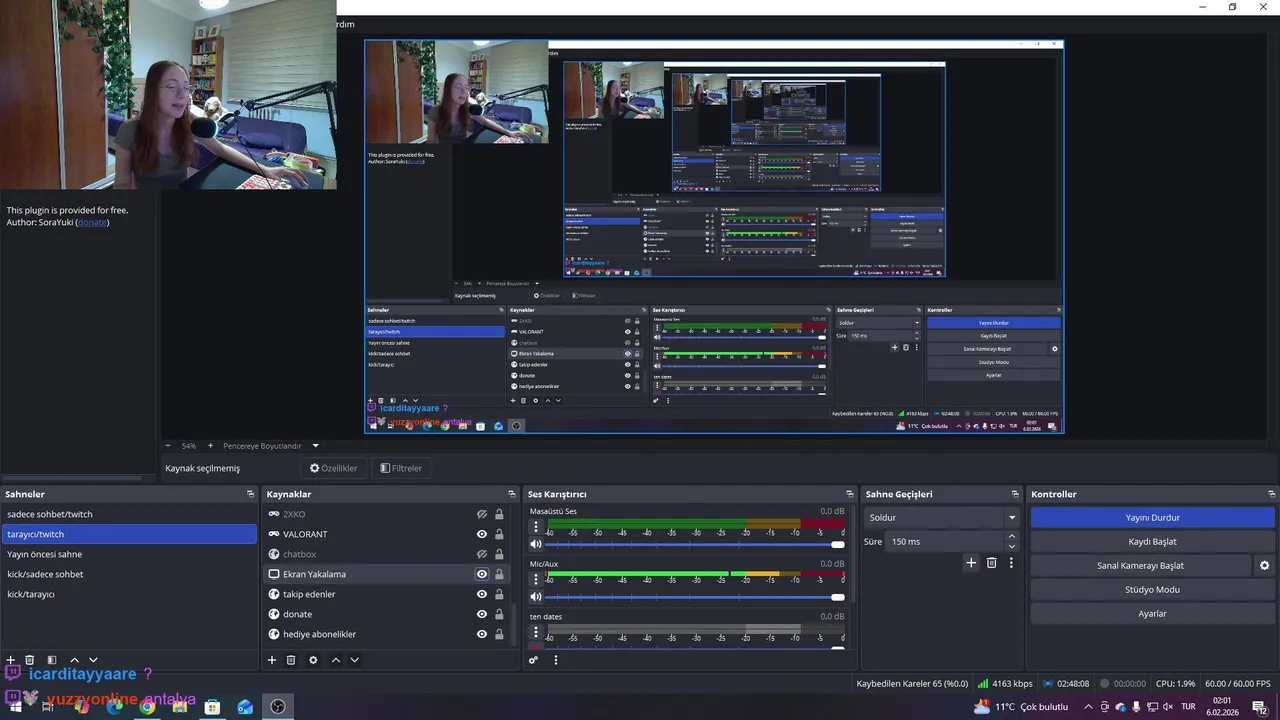Open preview scaling dropdown arrow

coord(315,446)
